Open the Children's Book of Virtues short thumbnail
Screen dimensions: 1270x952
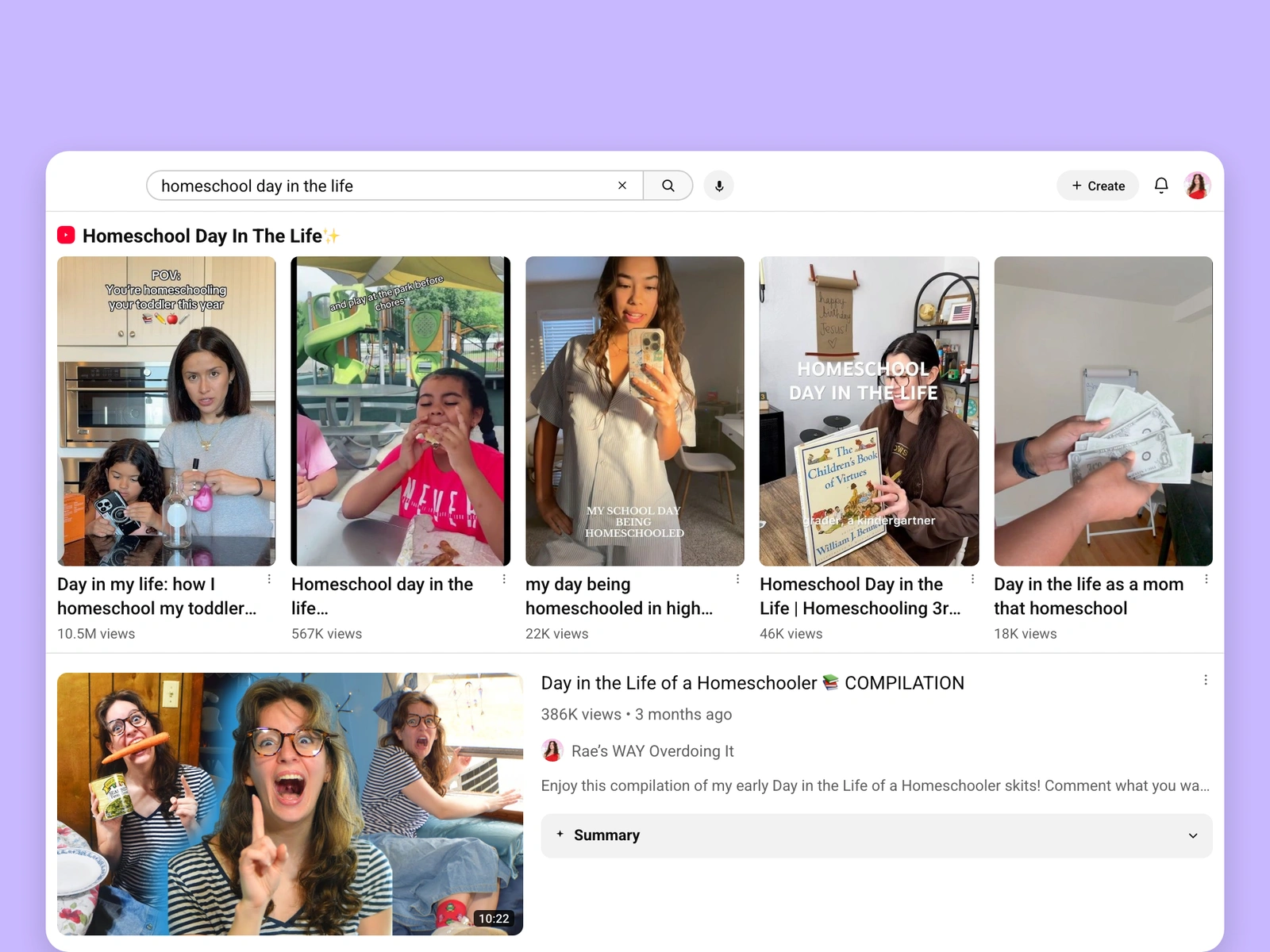[x=869, y=411]
